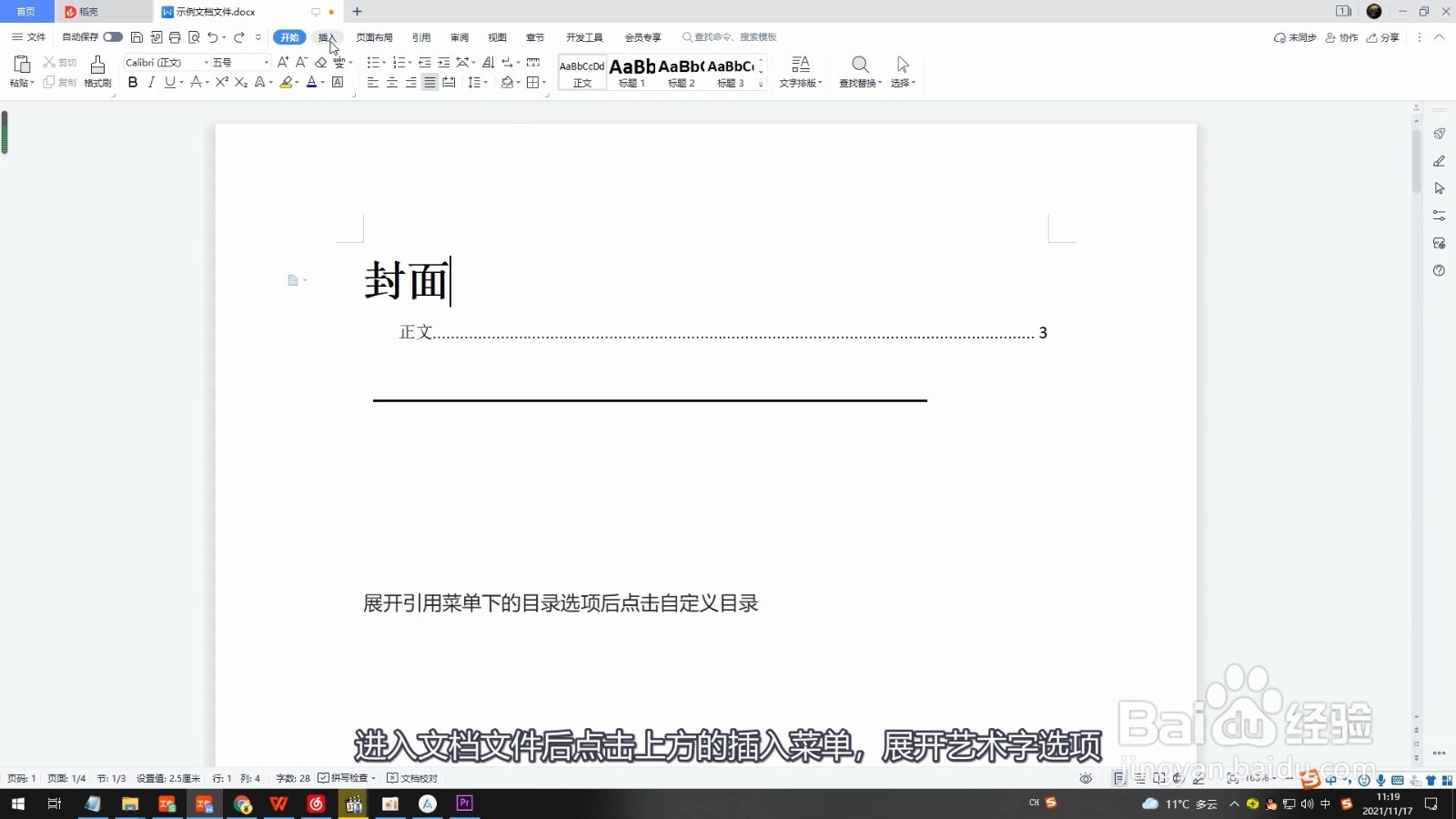
Task: Click the Undo arrow icon
Action: [x=212, y=37]
